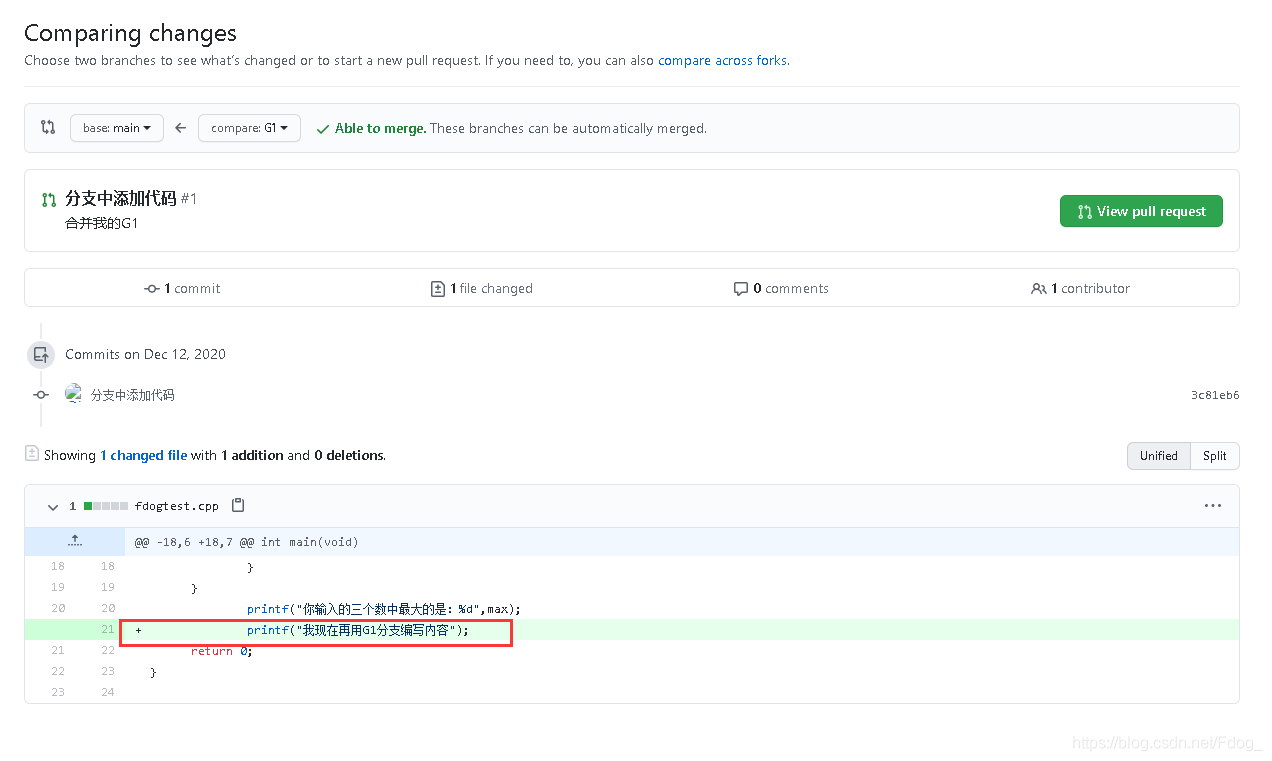The height and width of the screenshot is (761, 1272).
Task: Click the Able to merge status text
Action: tap(380, 128)
